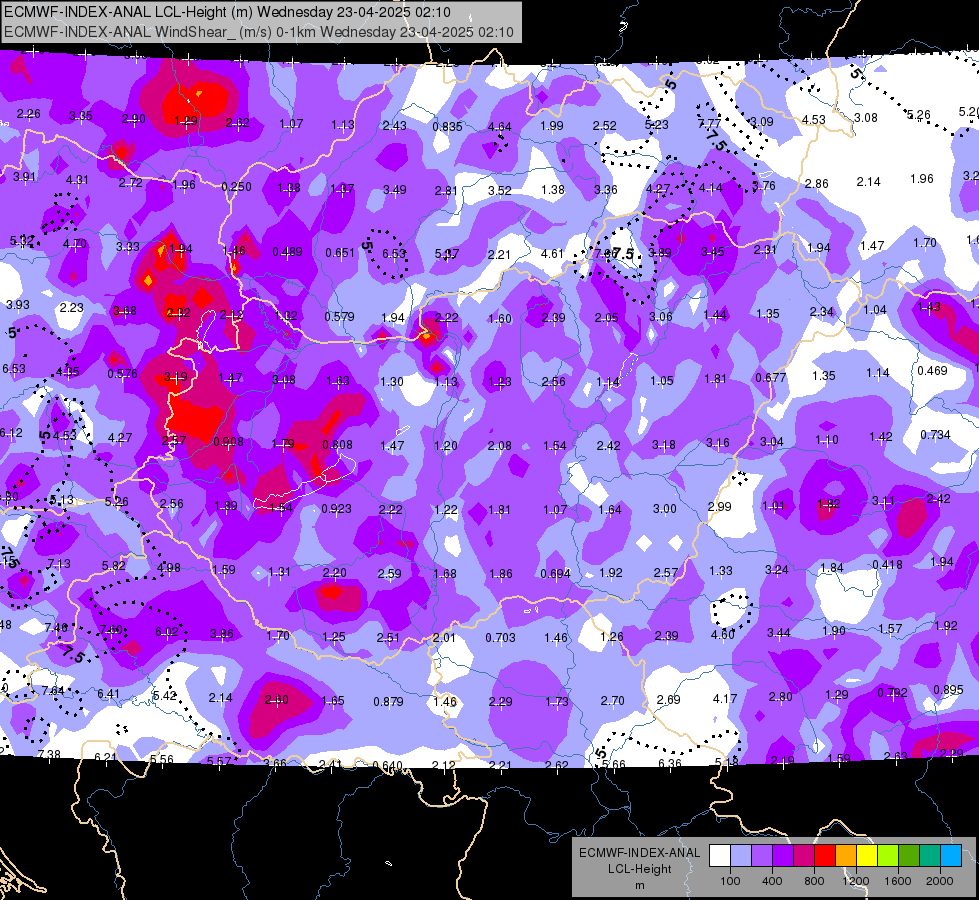Click the legend tick label 1200

point(855,881)
